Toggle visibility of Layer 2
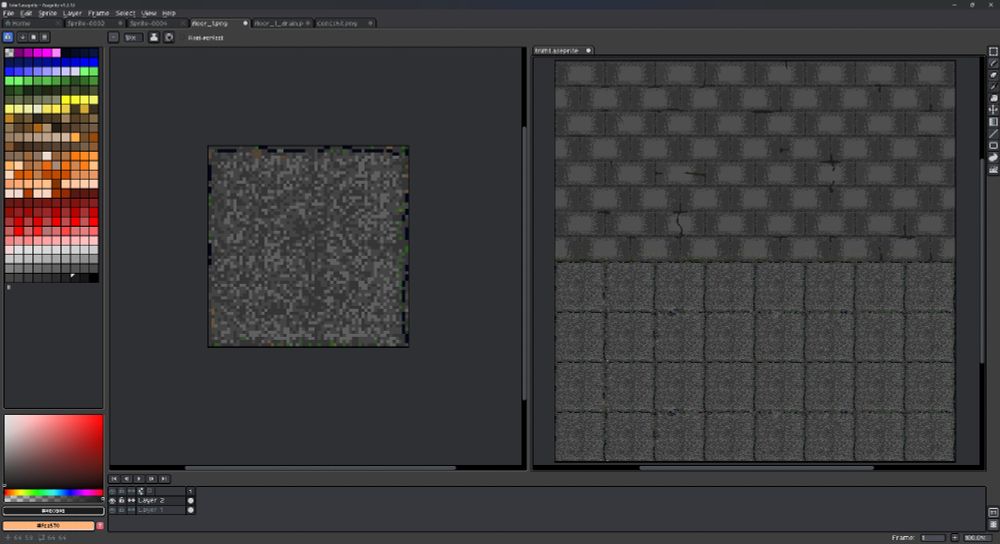Viewport: 1000px width, 544px height. click(x=112, y=500)
